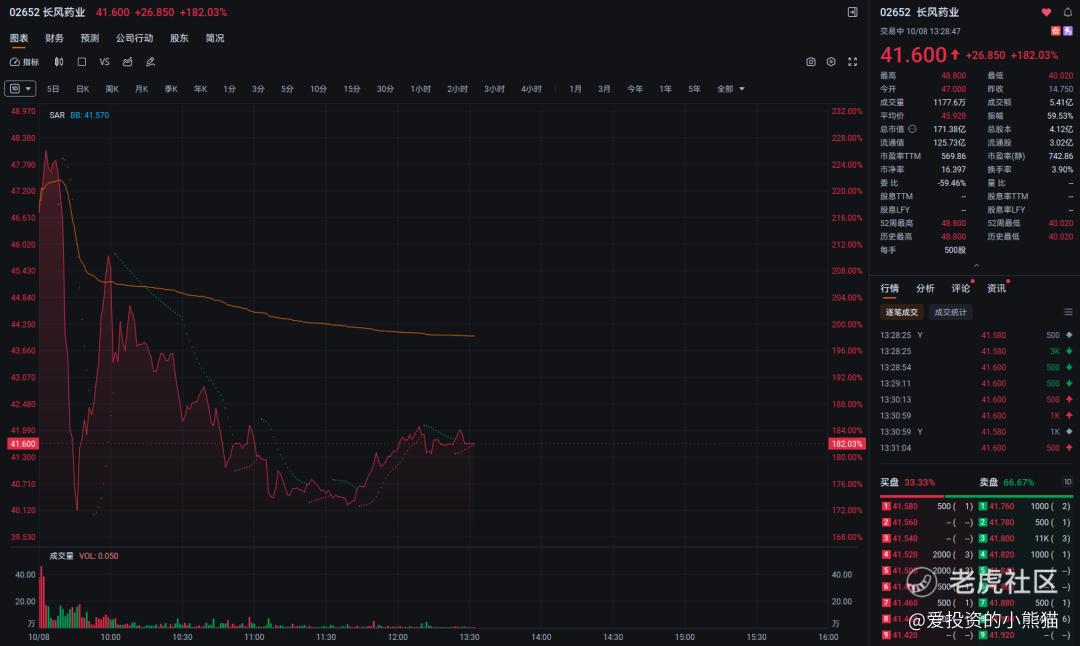Open the 指标 indicators panel
This screenshot has height=646, width=1080.
tap(24, 62)
